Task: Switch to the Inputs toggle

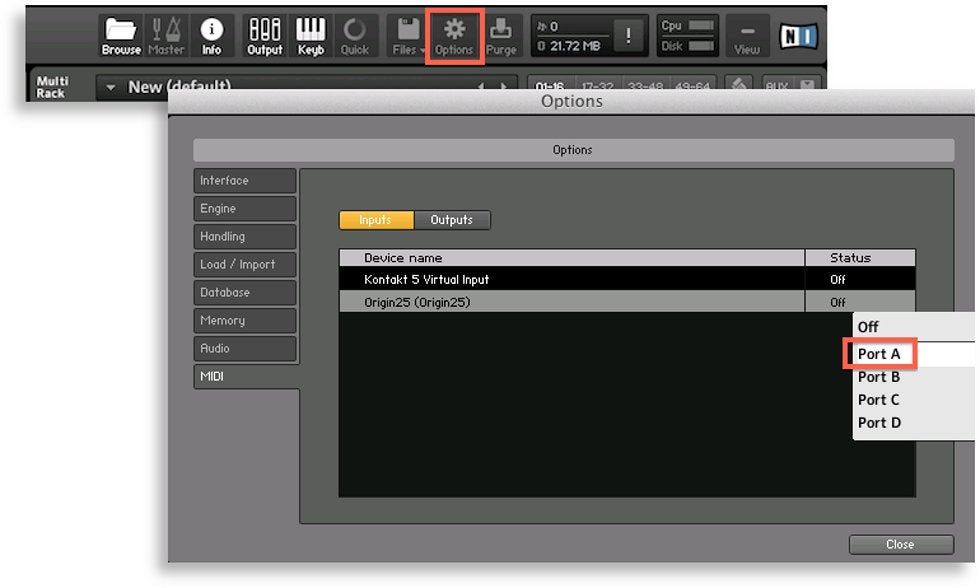Action: (x=376, y=220)
